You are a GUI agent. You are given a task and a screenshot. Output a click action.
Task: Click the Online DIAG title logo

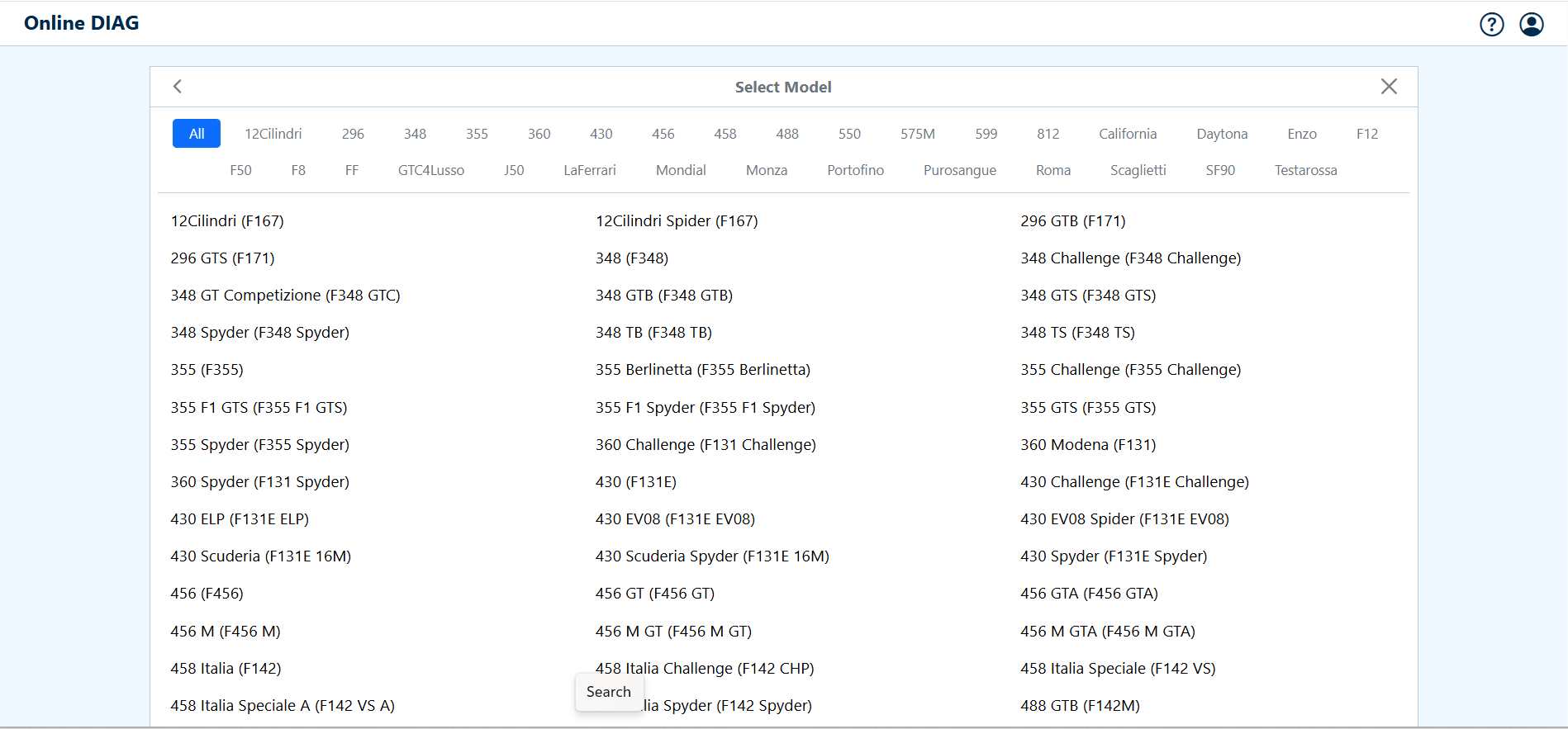coord(82,23)
